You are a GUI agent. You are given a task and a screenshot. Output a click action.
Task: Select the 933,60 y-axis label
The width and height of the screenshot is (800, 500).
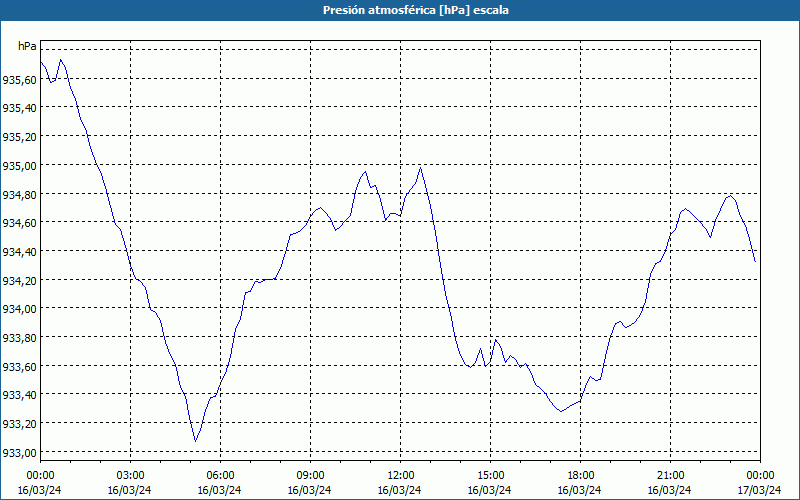(20, 367)
